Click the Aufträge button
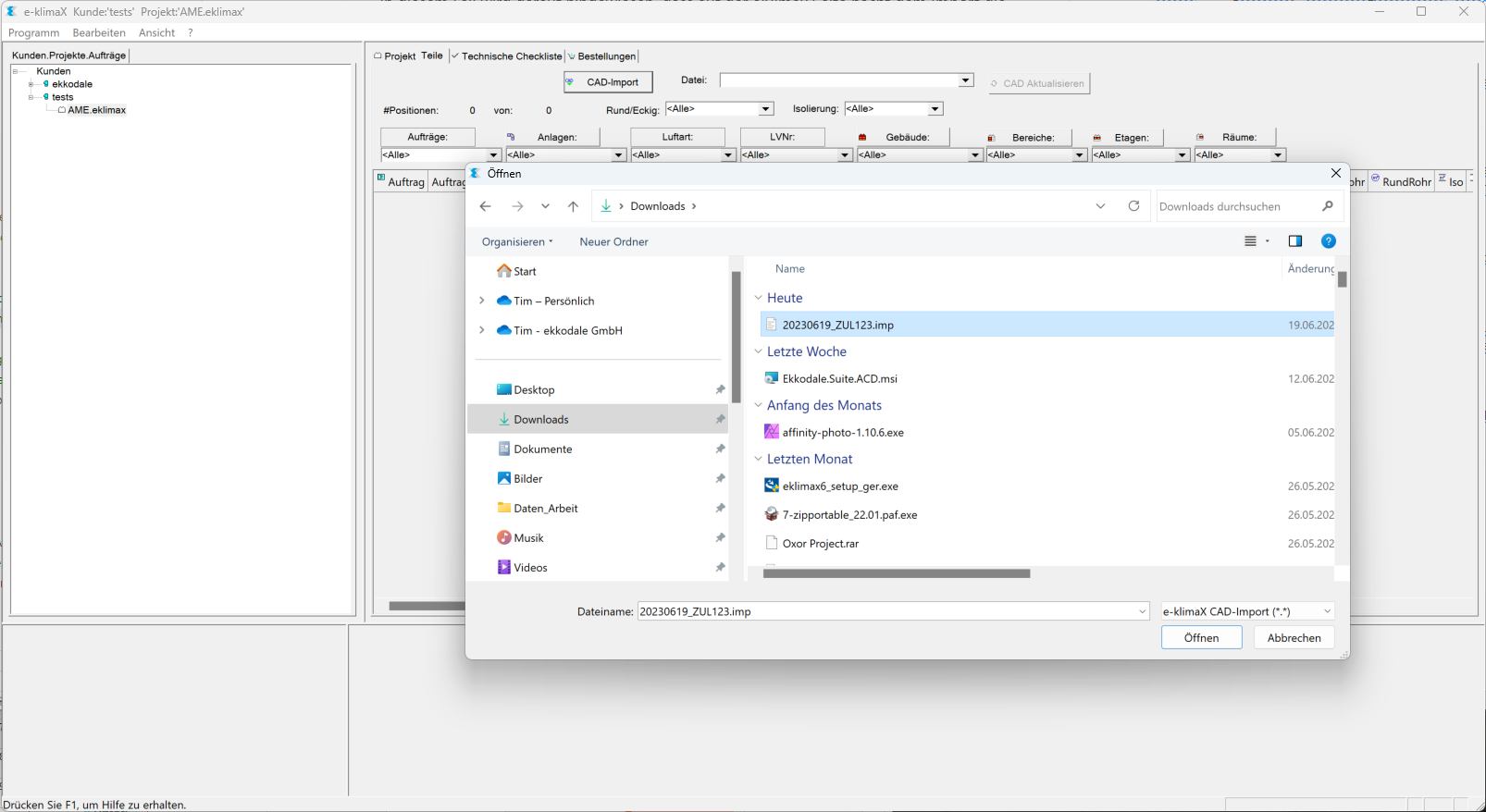The image size is (1486, 812). tap(427, 137)
